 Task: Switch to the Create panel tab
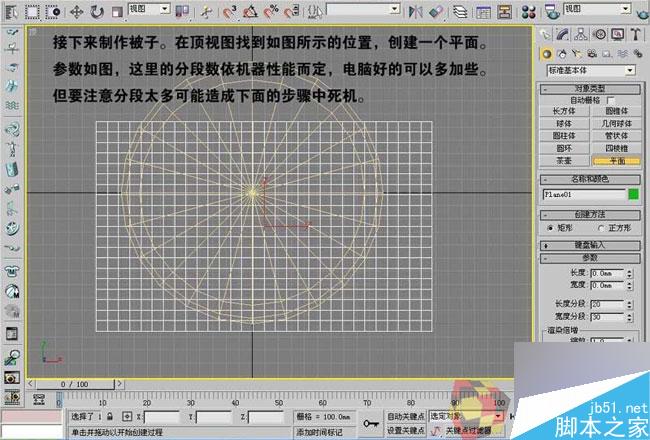coord(545,34)
